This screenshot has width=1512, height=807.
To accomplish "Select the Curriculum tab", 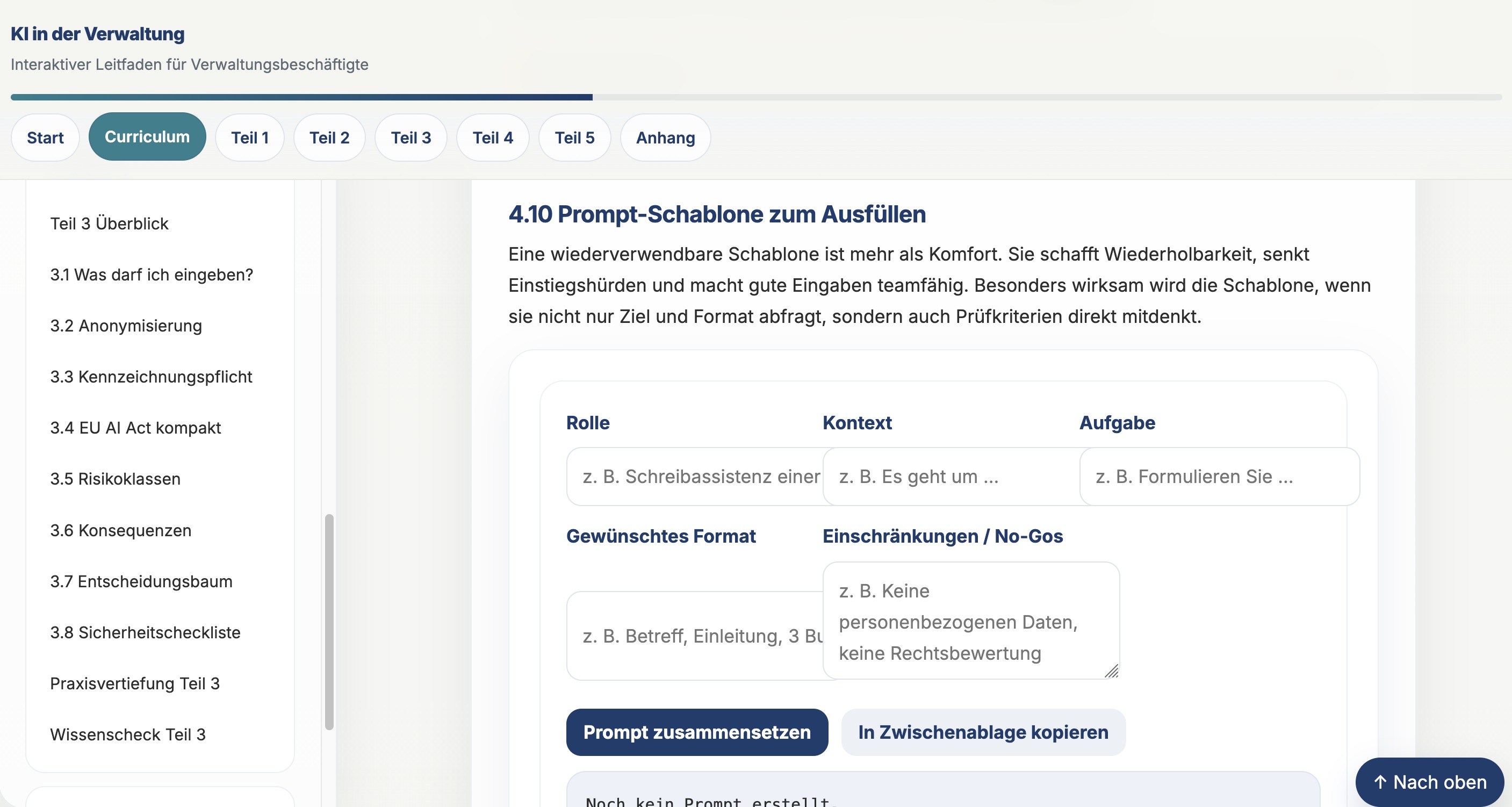I will tap(147, 137).
